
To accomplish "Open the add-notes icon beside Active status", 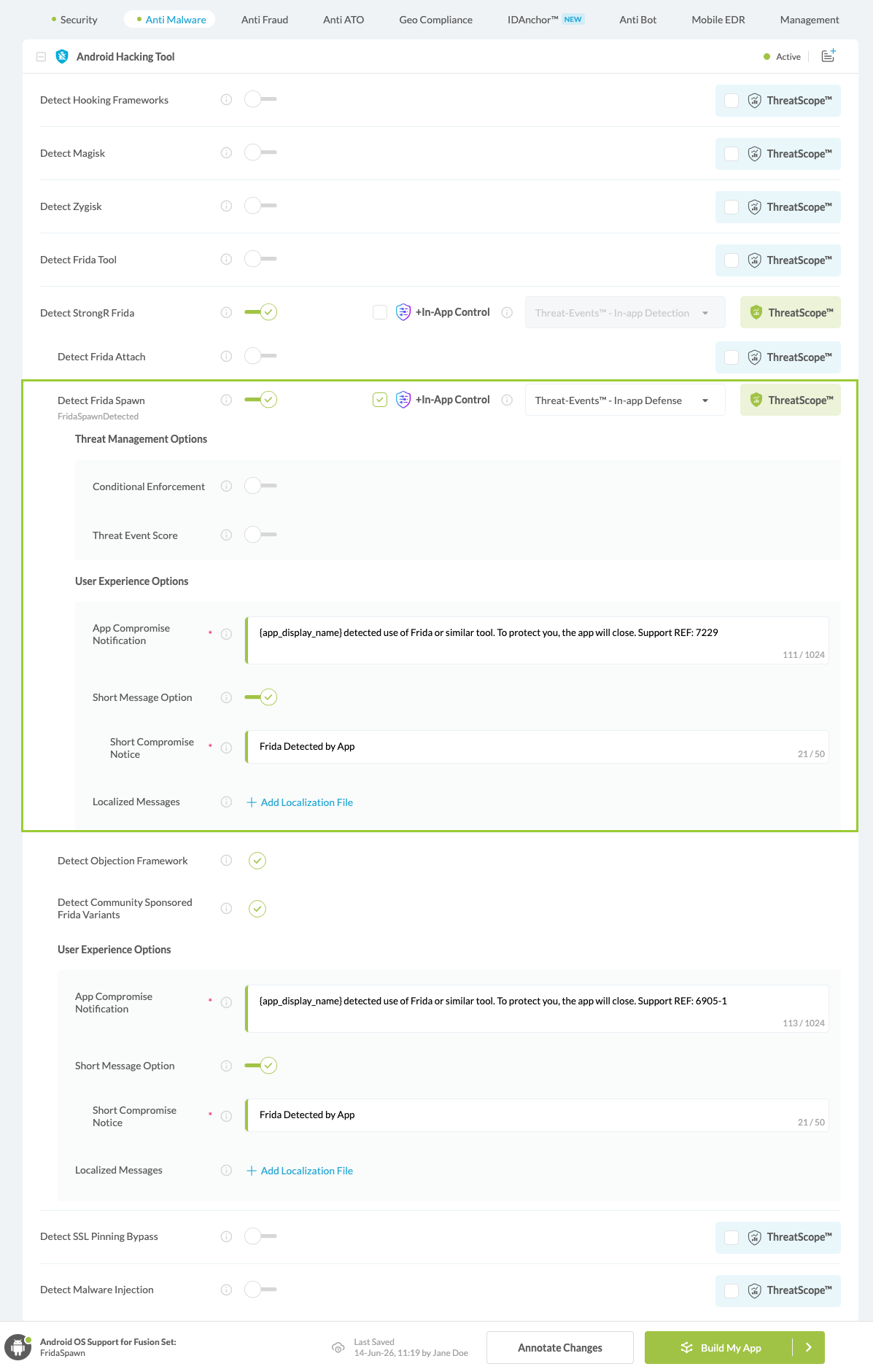I will (x=829, y=56).
